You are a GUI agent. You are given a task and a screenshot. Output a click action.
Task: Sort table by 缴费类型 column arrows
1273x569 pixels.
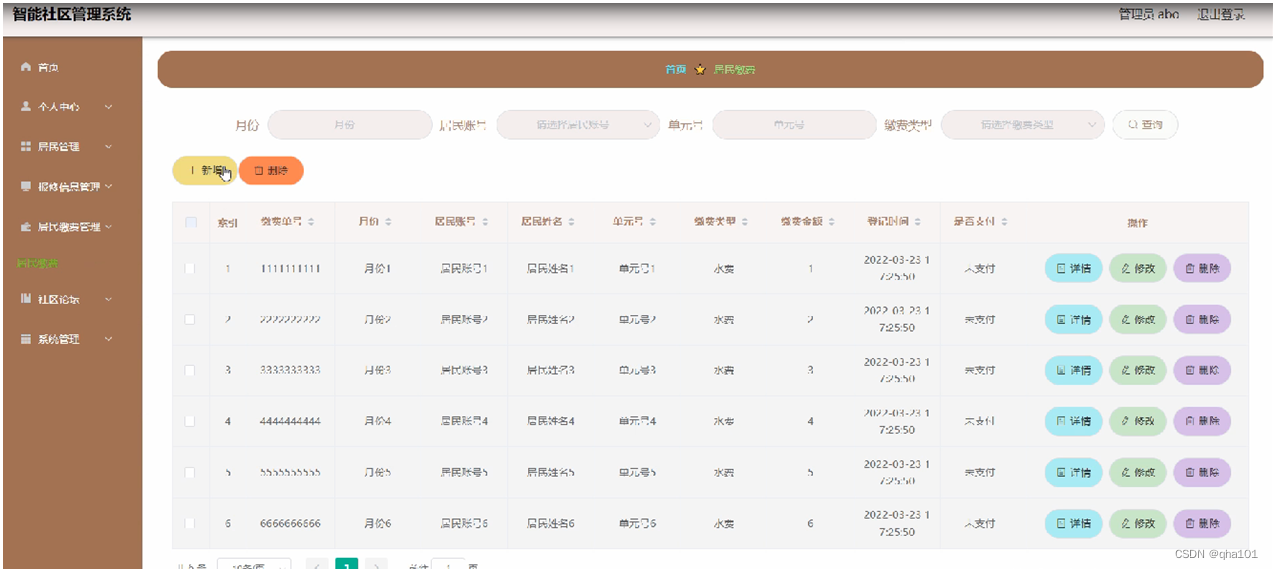[x=745, y=222]
